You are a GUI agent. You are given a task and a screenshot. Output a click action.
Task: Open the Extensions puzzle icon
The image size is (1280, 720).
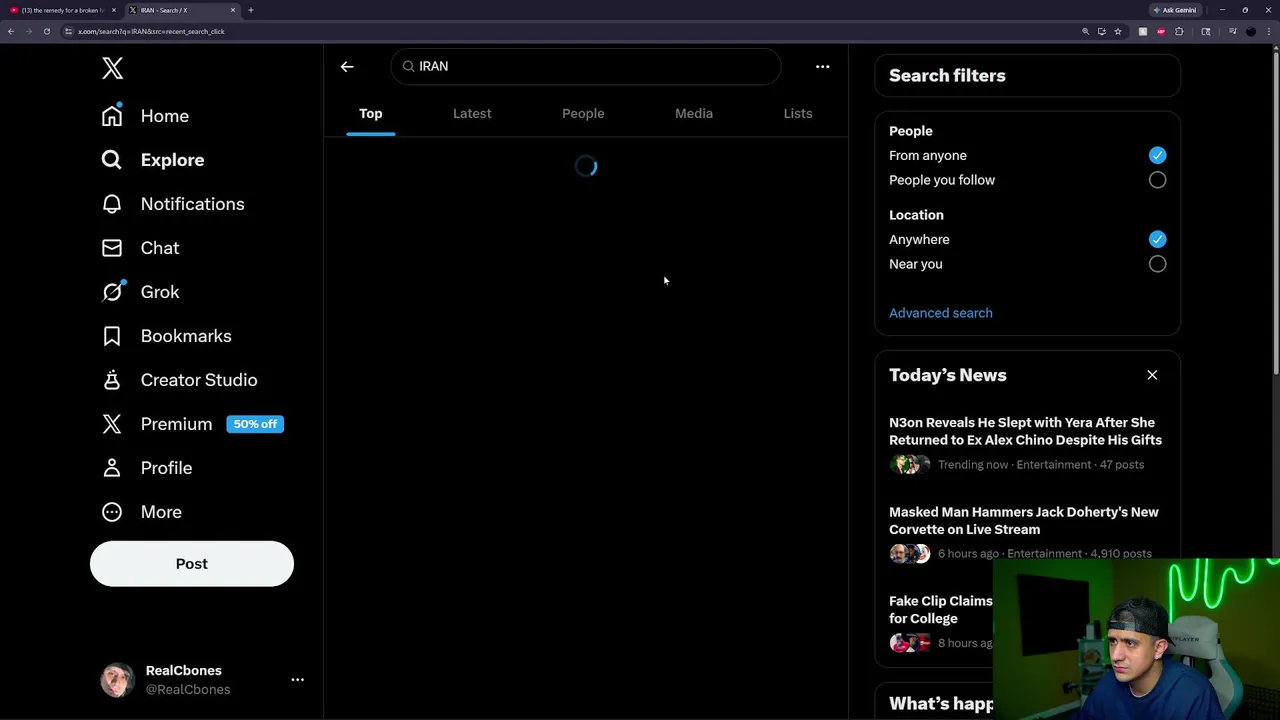coord(1179,31)
